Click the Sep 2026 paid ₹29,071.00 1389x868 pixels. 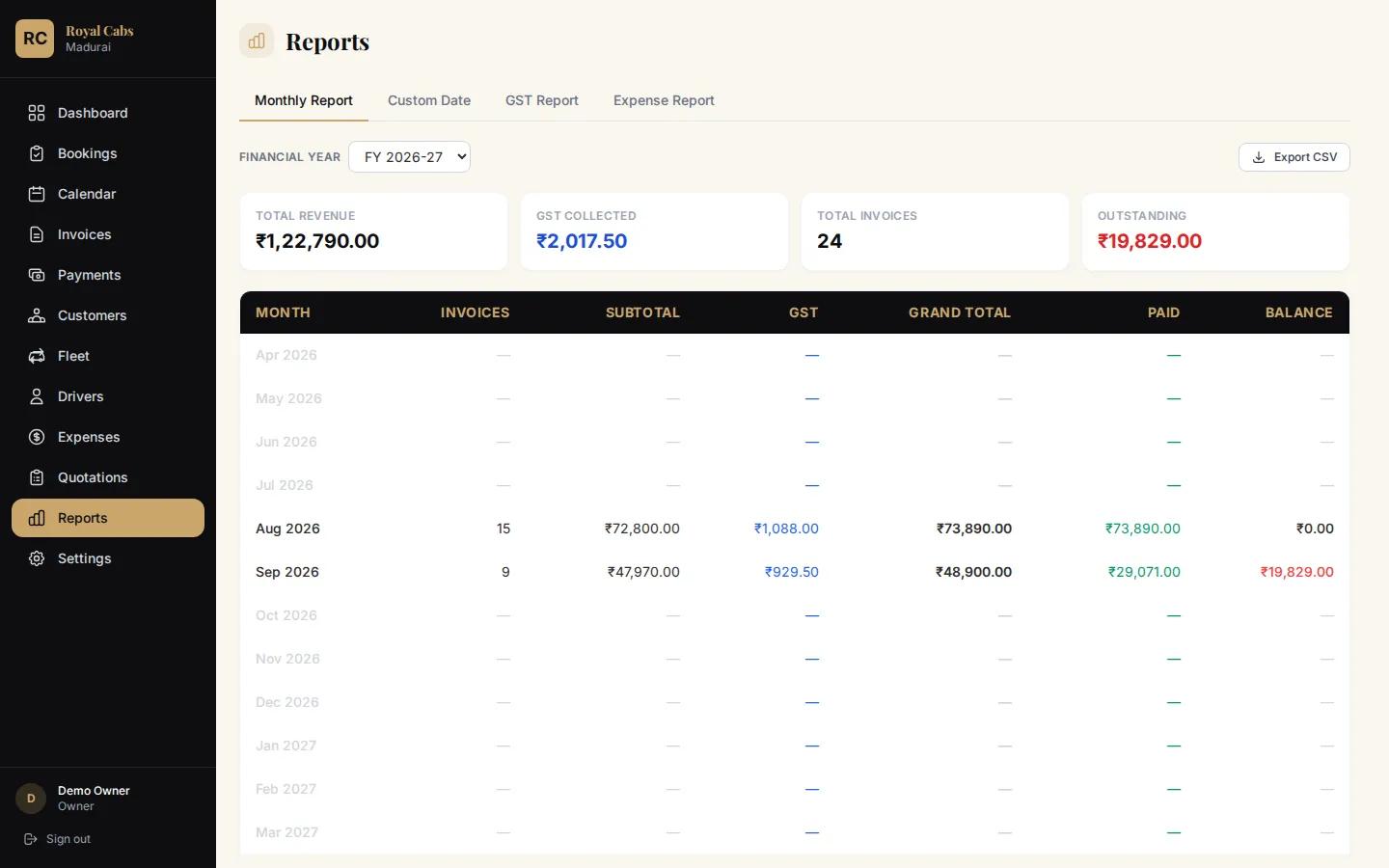[x=1144, y=572]
